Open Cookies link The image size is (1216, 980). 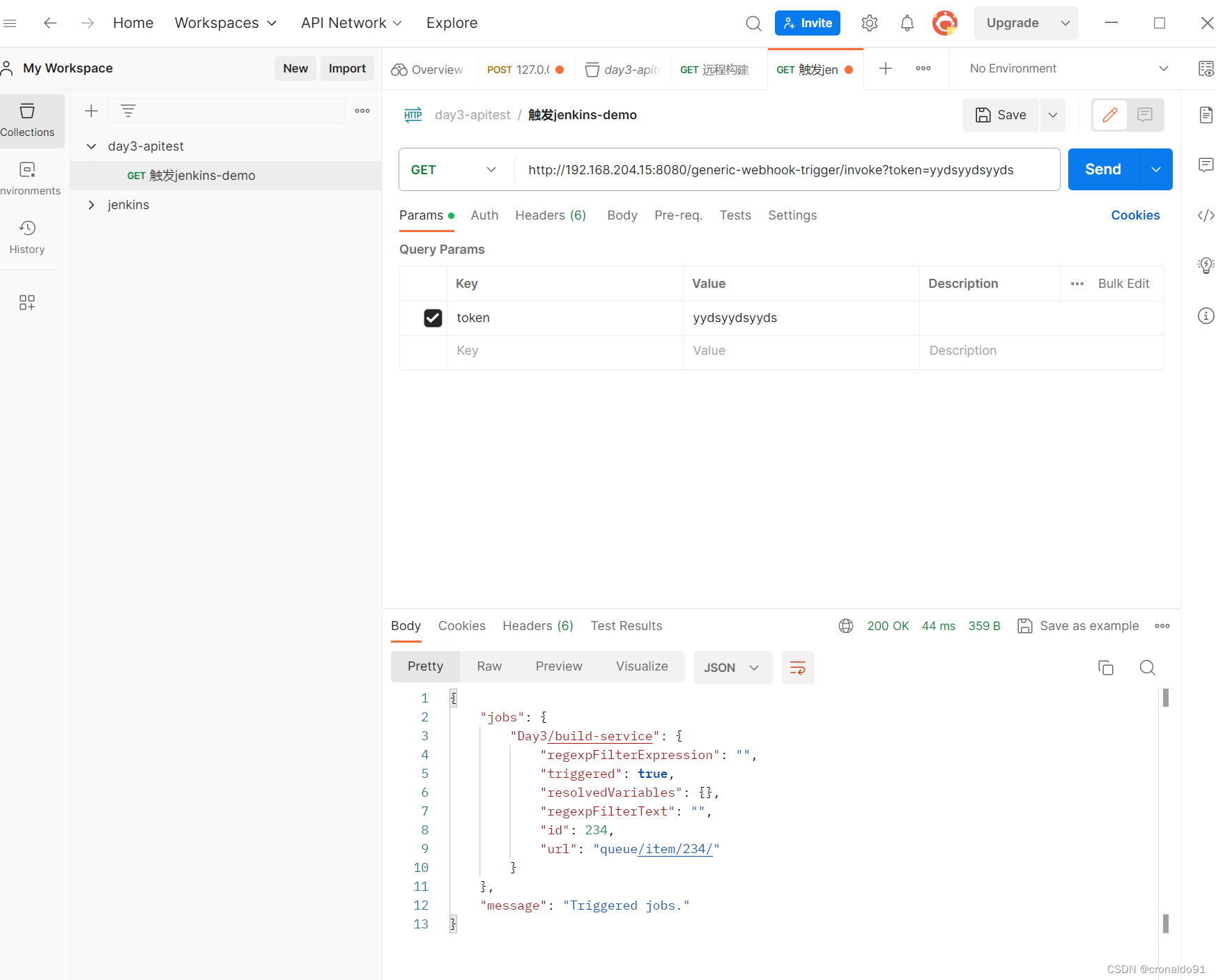pyautogui.click(x=1135, y=215)
